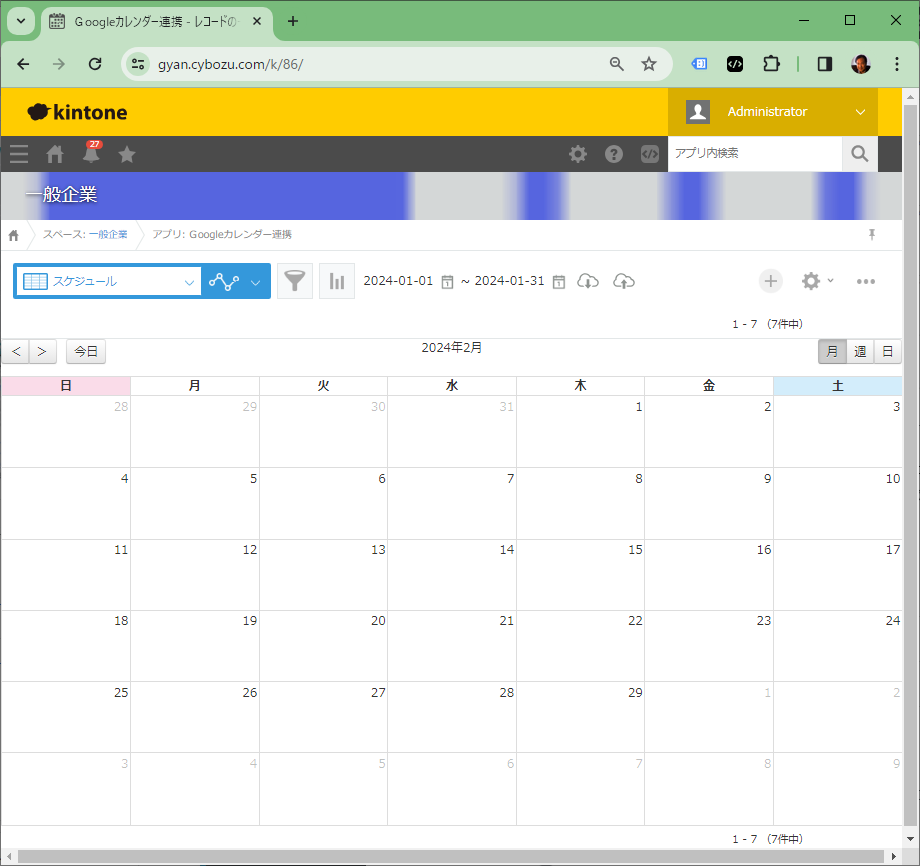Open the kintone notifications bell

(x=91, y=154)
